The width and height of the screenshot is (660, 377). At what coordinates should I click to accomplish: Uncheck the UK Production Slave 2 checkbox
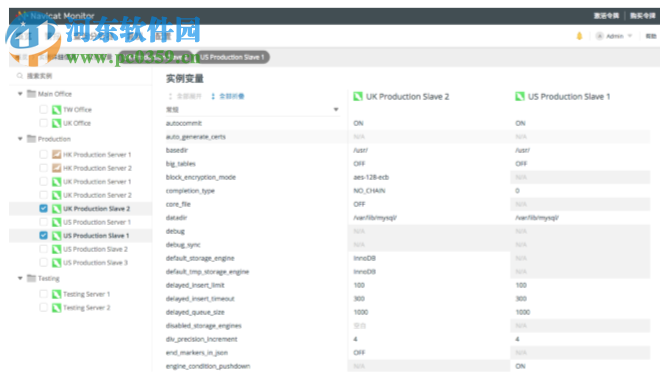pyautogui.click(x=43, y=208)
